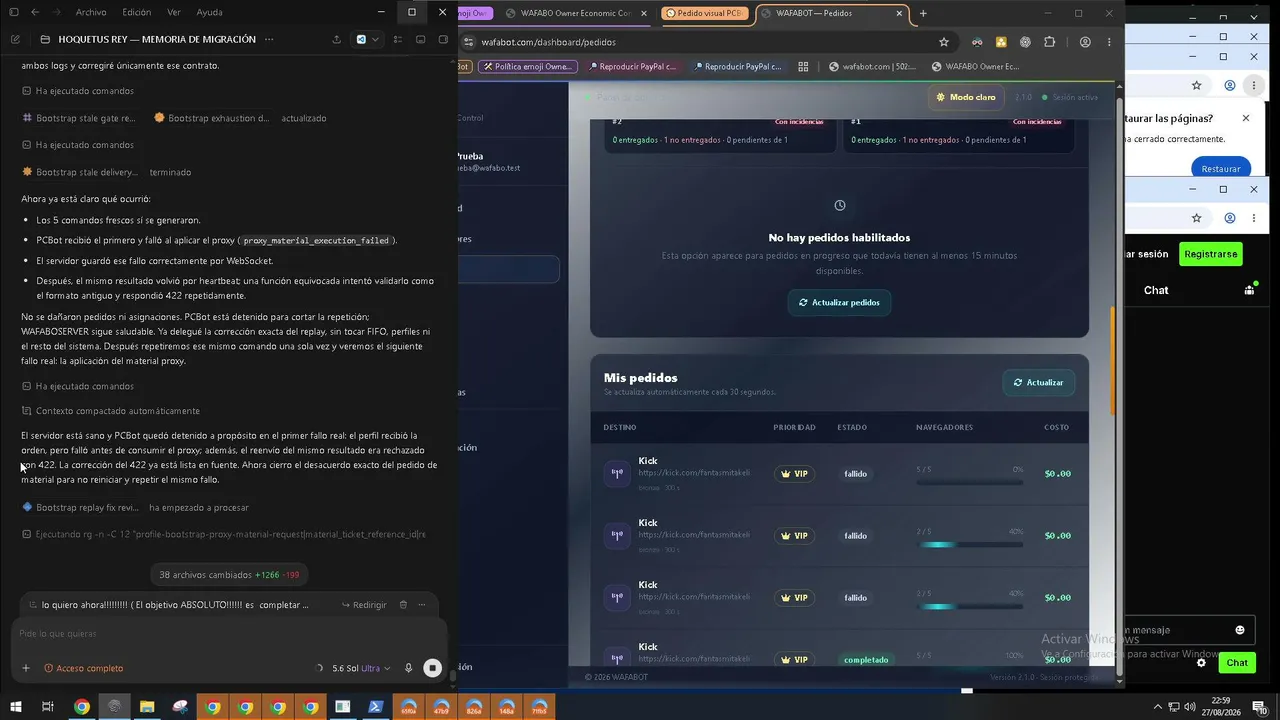Go back with the left arrow in assistant window
Viewport: 1280px width, 720px height.
coord(35,12)
